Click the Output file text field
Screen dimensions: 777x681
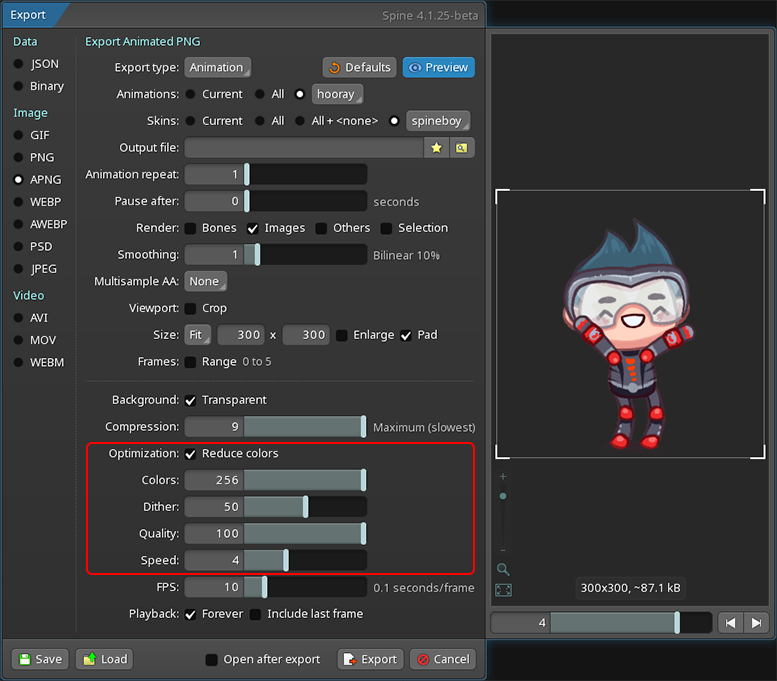pyautogui.click(x=304, y=148)
